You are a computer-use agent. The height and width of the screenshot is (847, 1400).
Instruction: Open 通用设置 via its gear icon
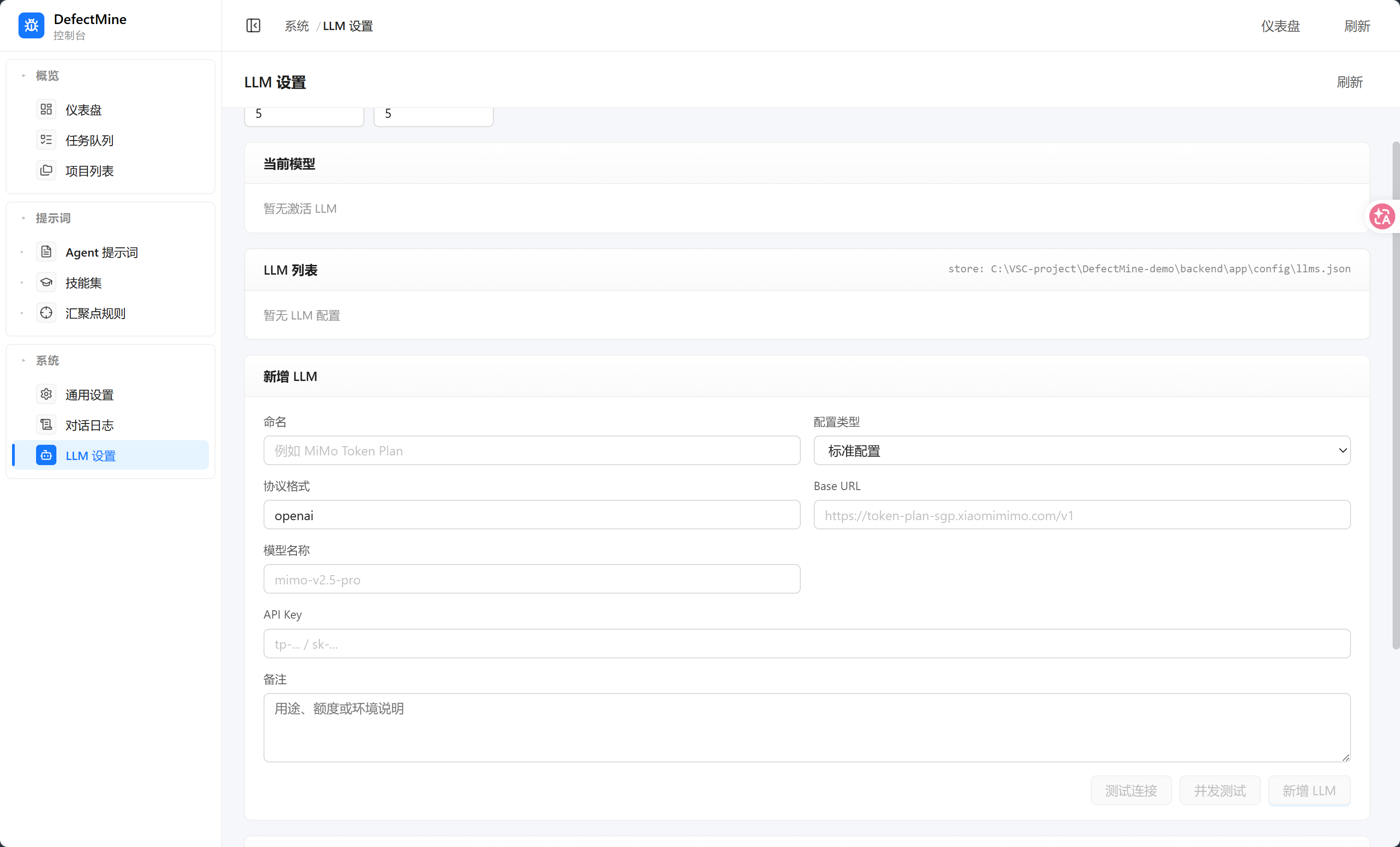(x=46, y=394)
